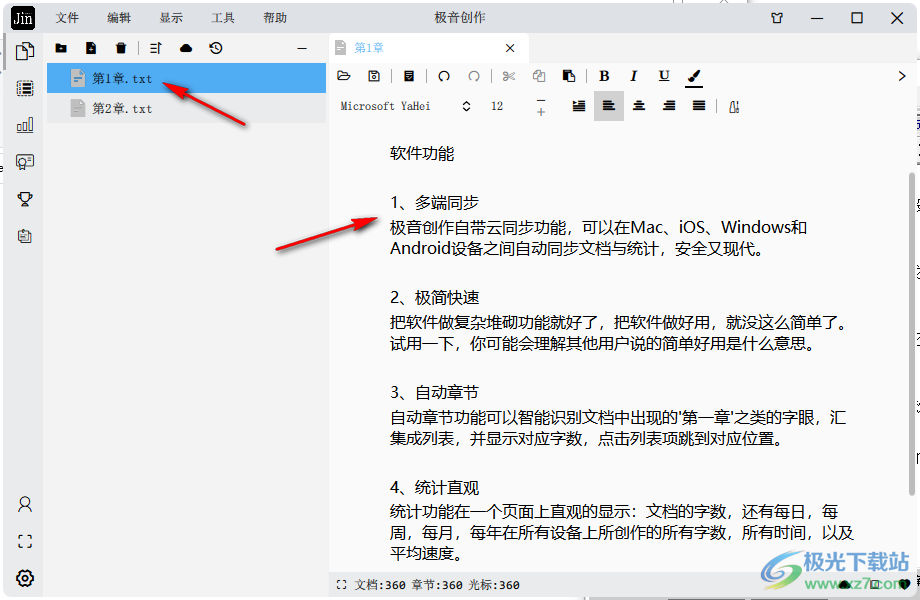Open the trophy achievements icon
Viewport: 920px width, 600px height.
click(25, 199)
